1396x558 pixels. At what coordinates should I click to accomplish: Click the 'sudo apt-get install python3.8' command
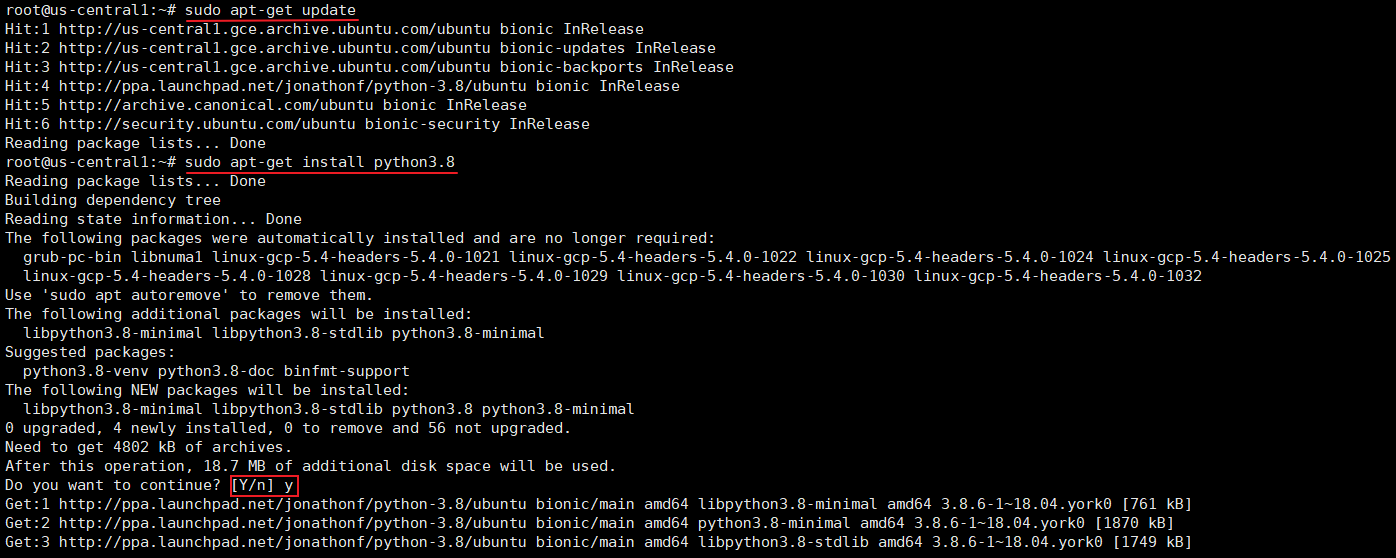[x=321, y=162]
